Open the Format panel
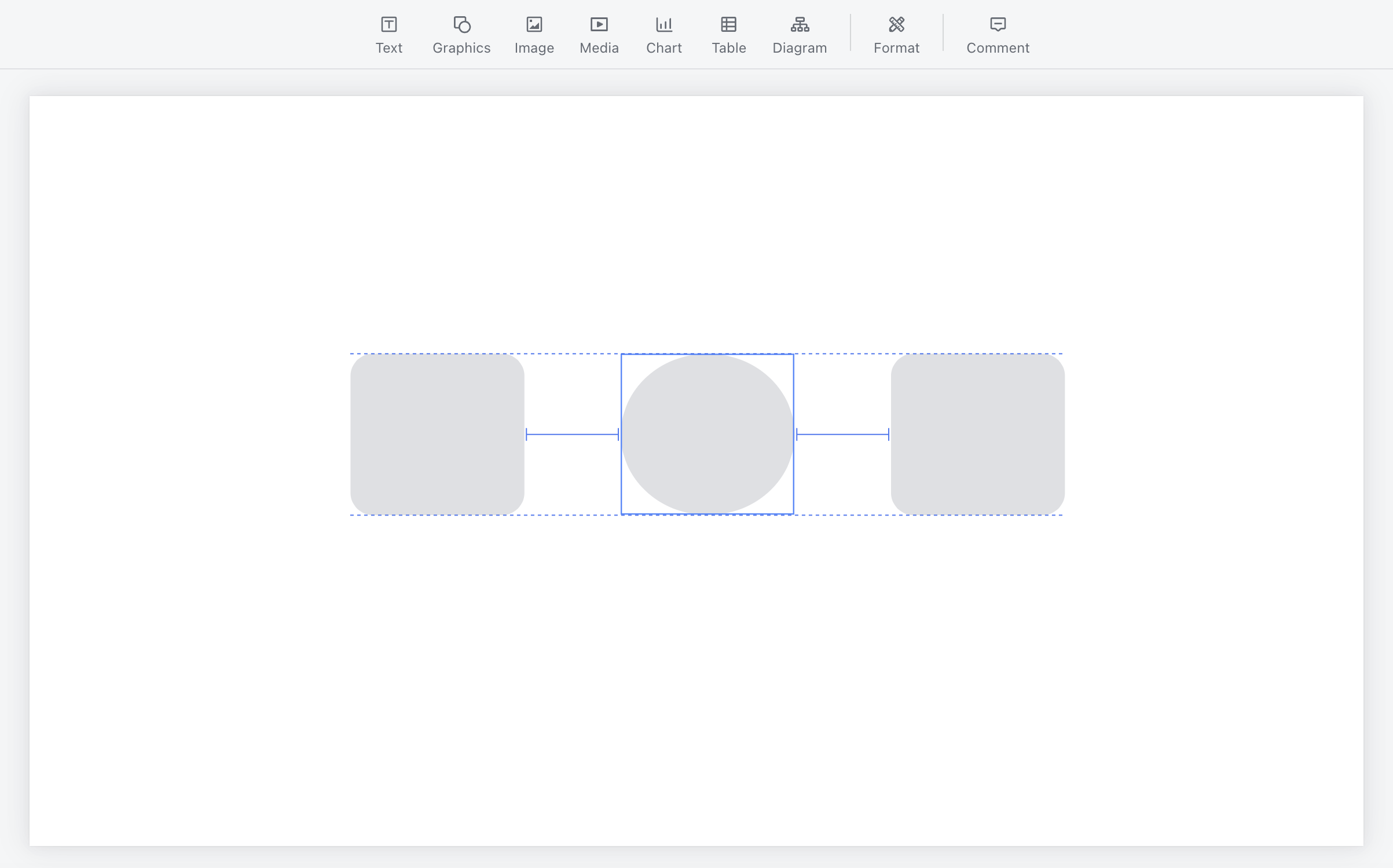This screenshot has height=868, width=1393. click(x=896, y=25)
